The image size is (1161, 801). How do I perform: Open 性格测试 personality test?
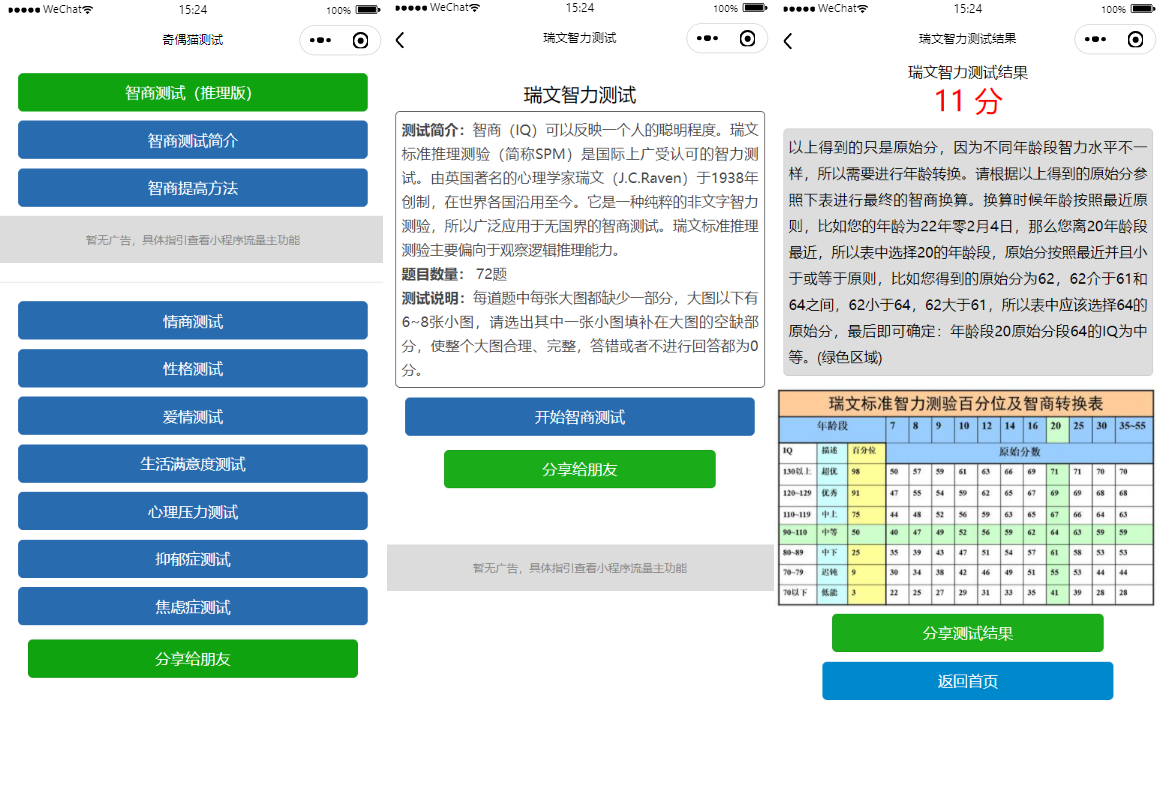click(x=192, y=368)
